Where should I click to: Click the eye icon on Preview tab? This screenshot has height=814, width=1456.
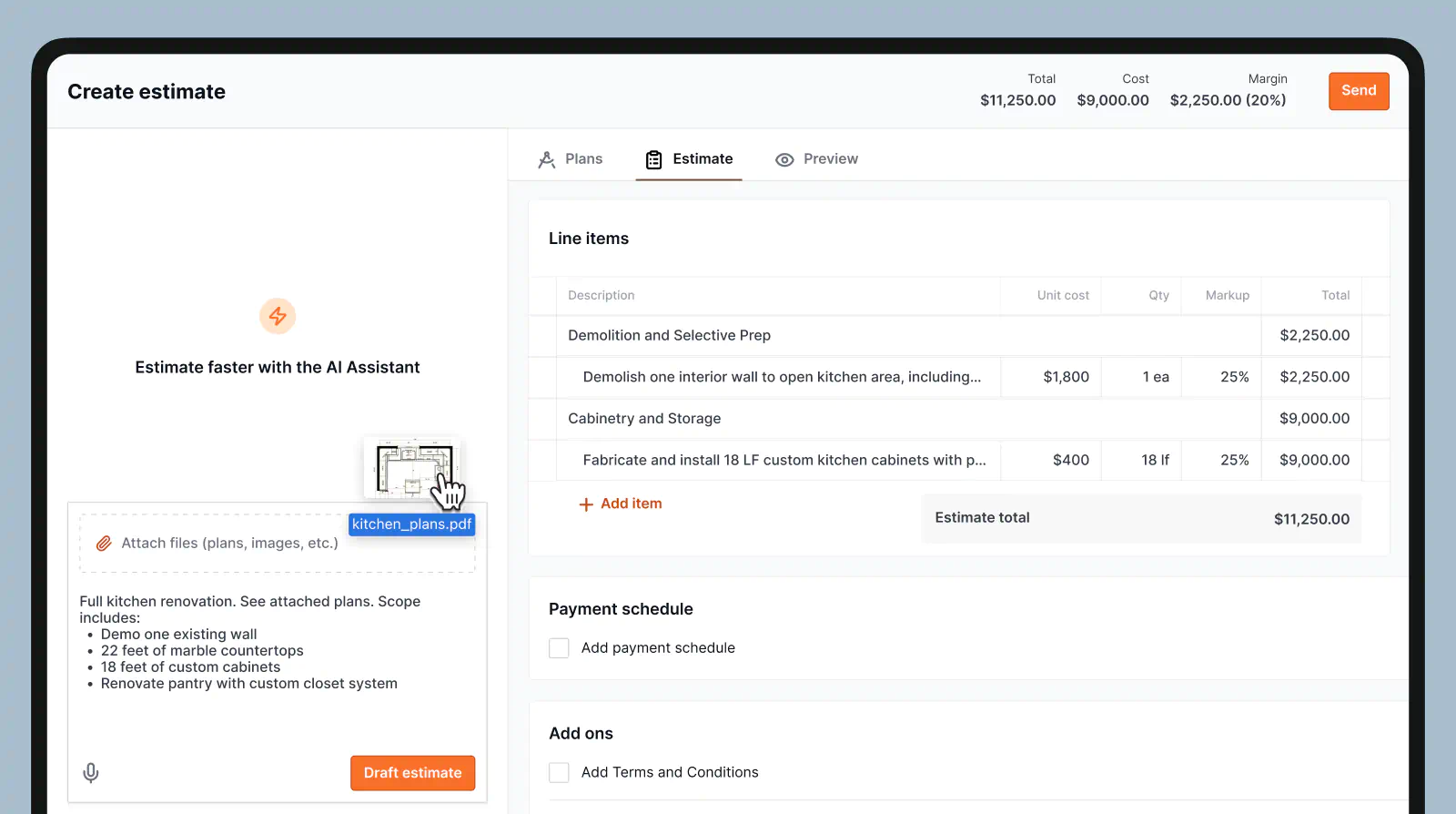click(784, 159)
